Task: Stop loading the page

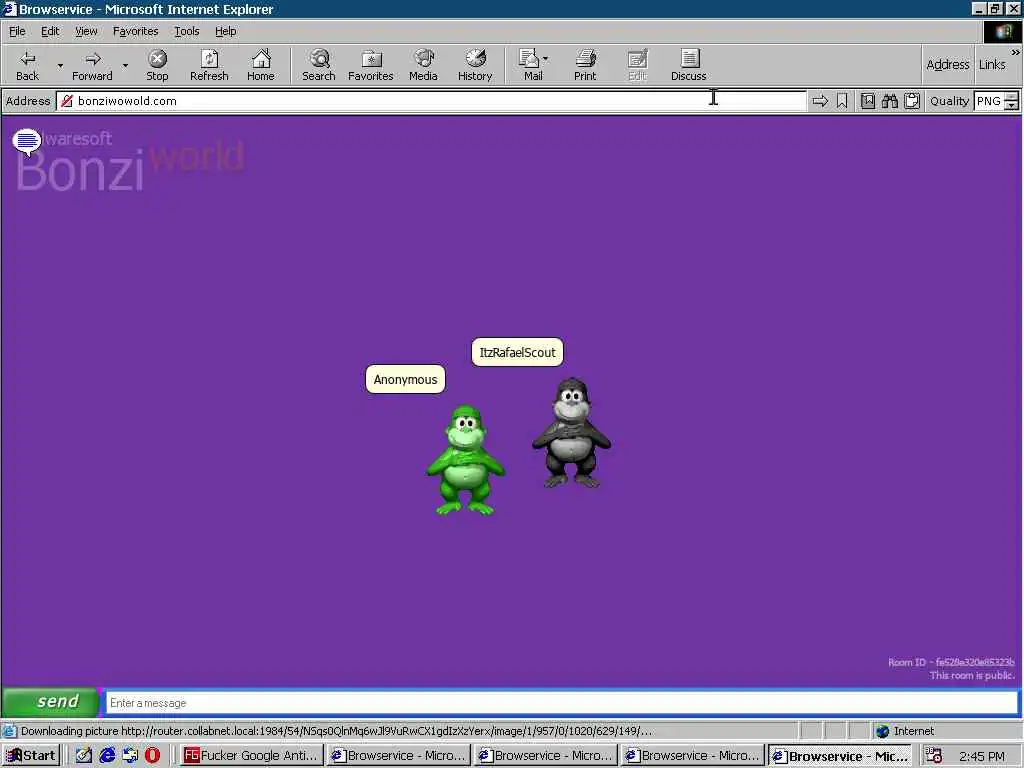Action: [x=157, y=65]
